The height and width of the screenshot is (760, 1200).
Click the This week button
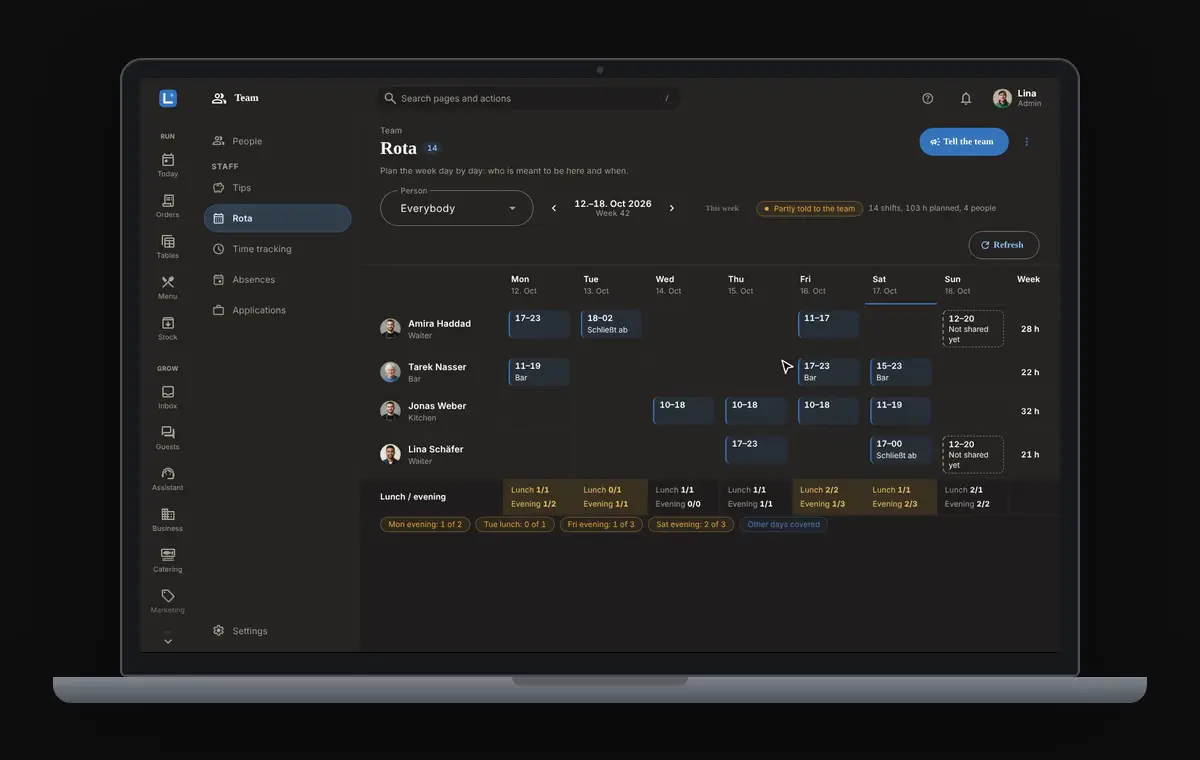click(x=722, y=209)
